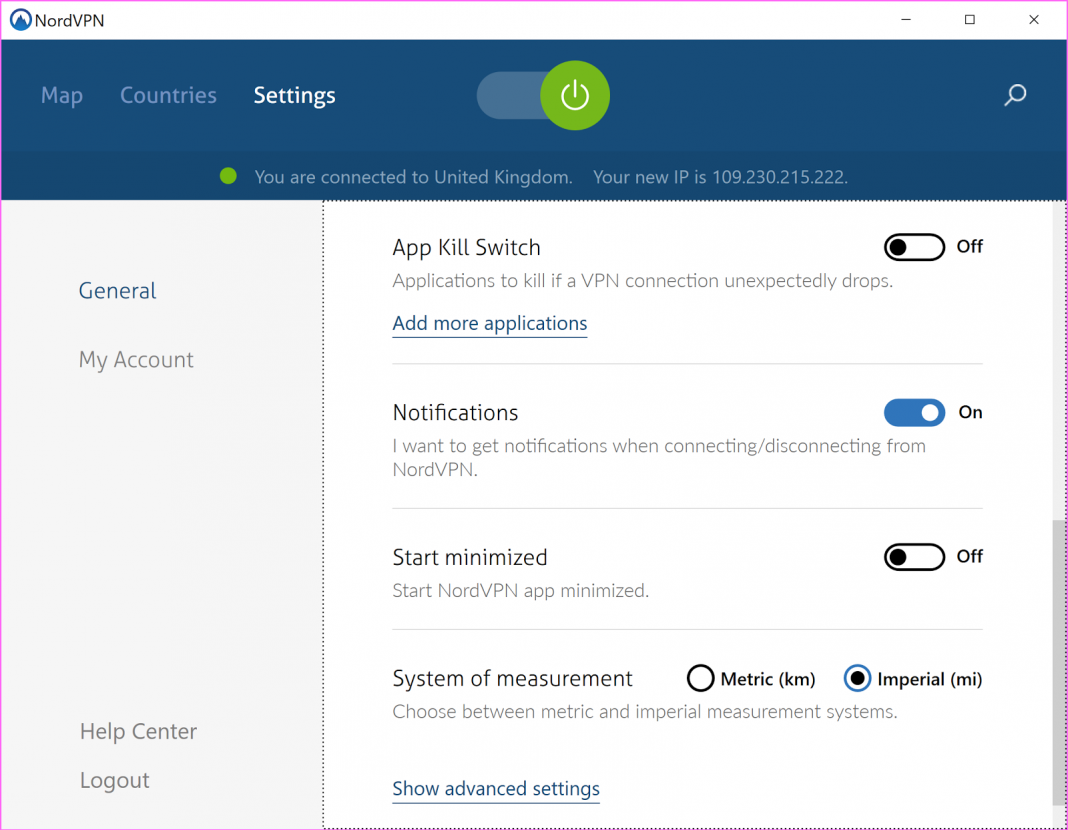This screenshot has width=1068, height=830.
Task: Click the settings vertical scrollbar thumb
Action: point(1059,663)
